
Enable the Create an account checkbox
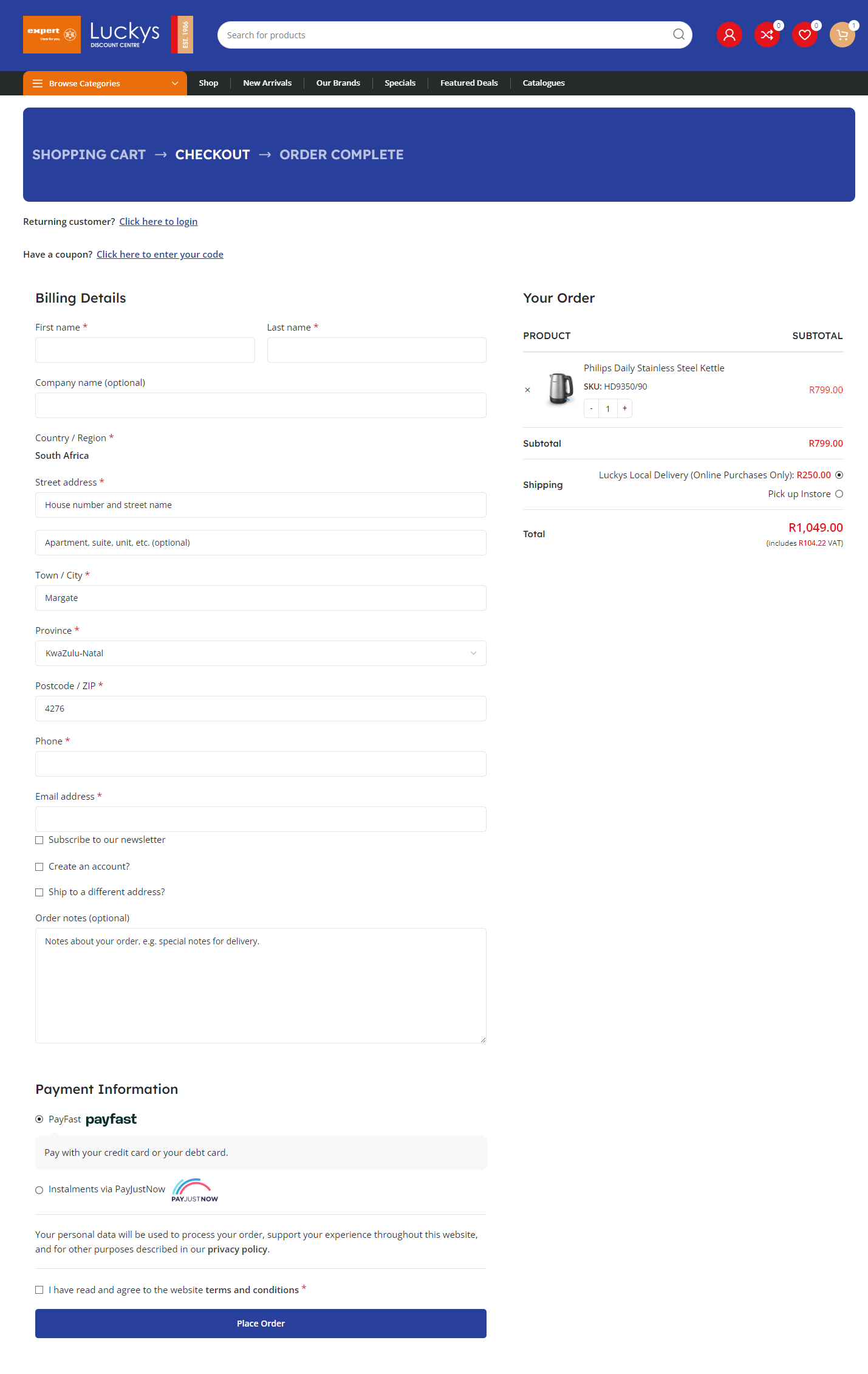(x=39, y=867)
